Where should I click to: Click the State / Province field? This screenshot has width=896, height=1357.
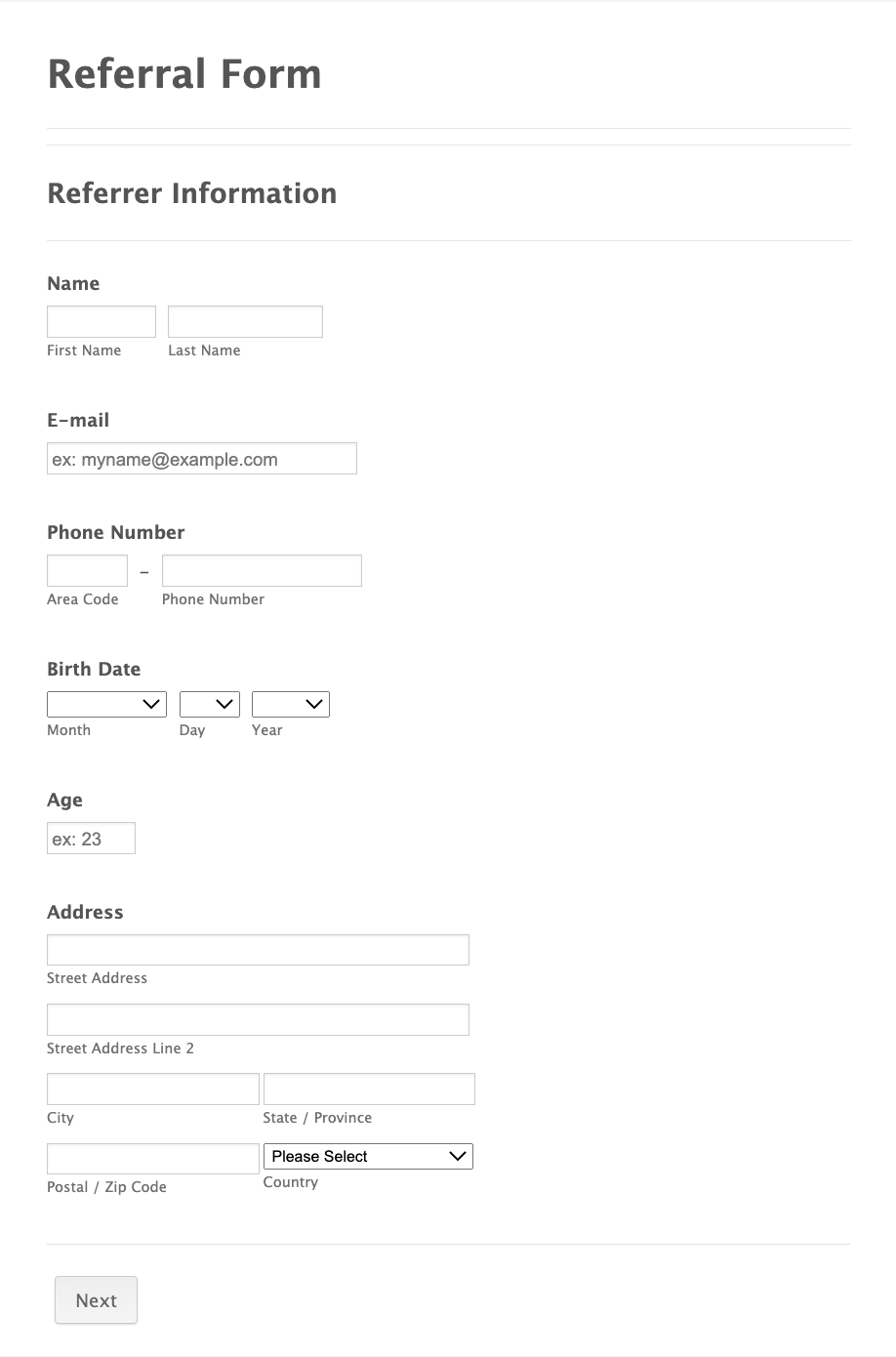(369, 1090)
